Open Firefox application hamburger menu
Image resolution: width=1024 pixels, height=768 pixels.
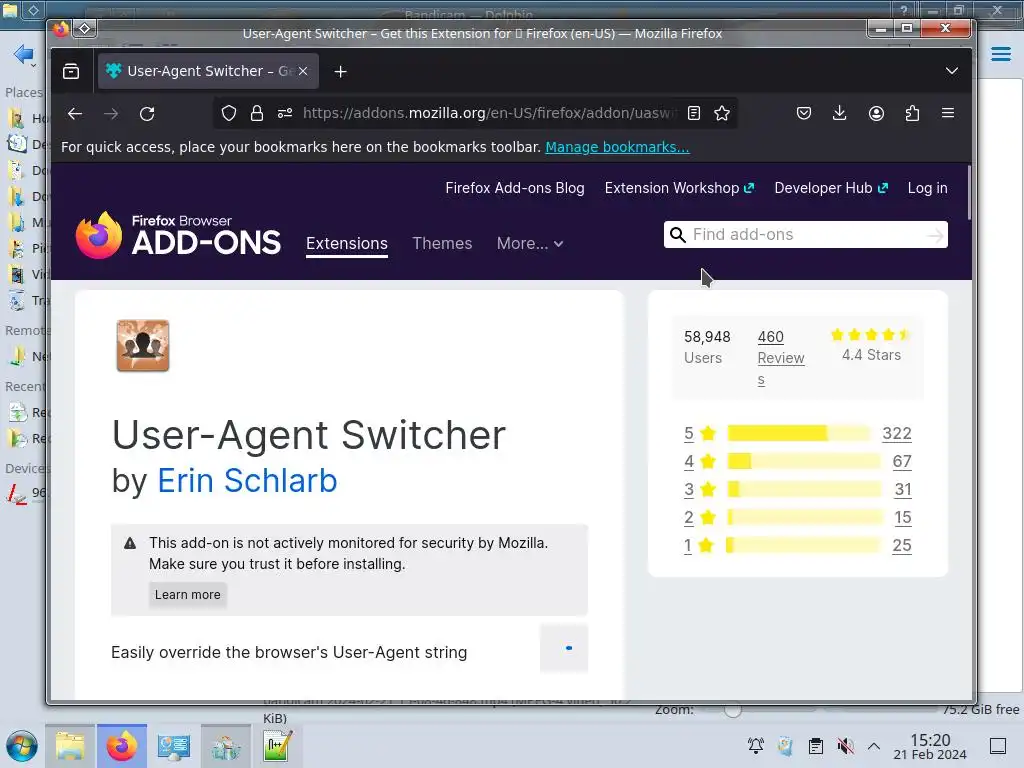click(x=948, y=114)
